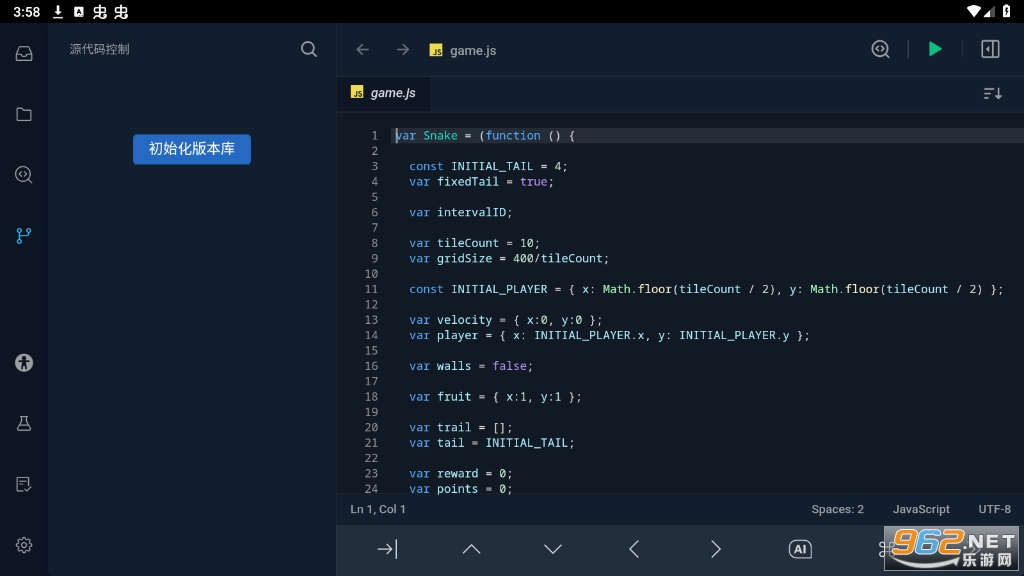Select the source control branch icon
The image size is (1024, 576).
click(x=24, y=236)
